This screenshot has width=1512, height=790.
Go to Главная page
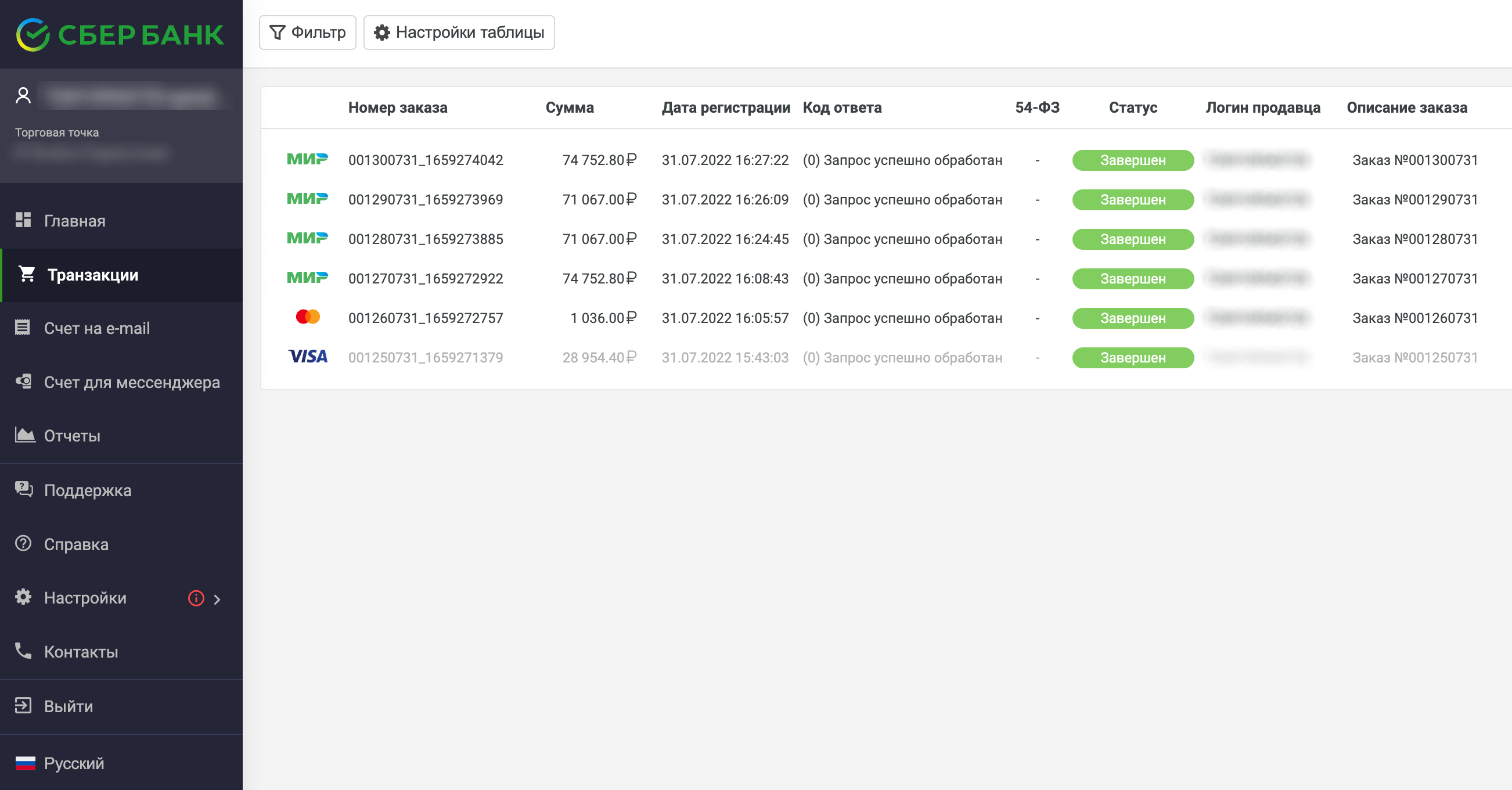tap(121, 221)
